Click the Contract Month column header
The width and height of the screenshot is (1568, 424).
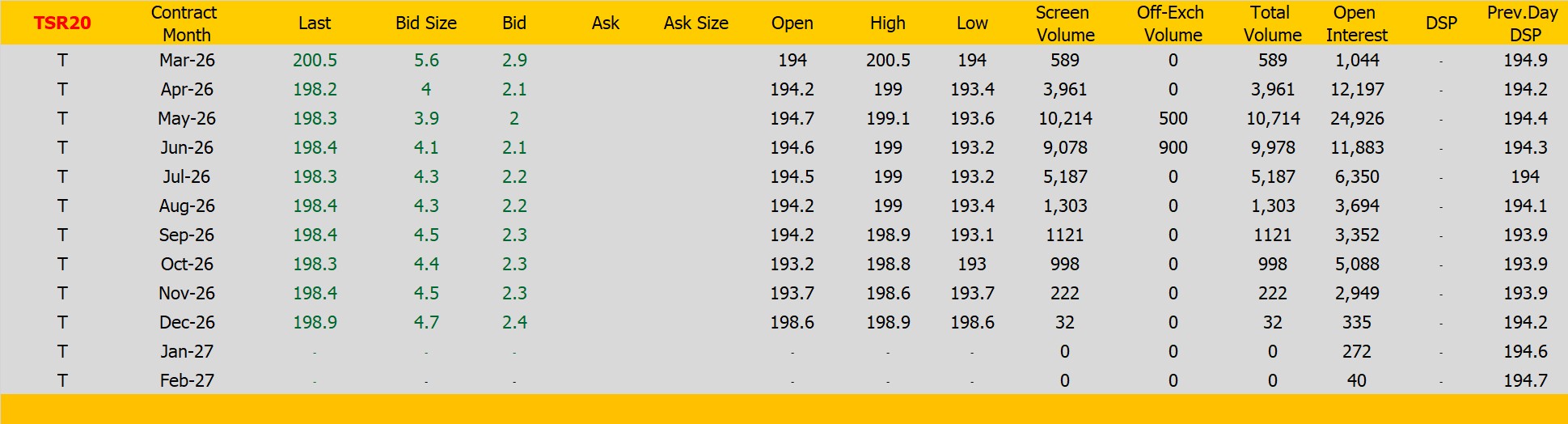point(185,23)
